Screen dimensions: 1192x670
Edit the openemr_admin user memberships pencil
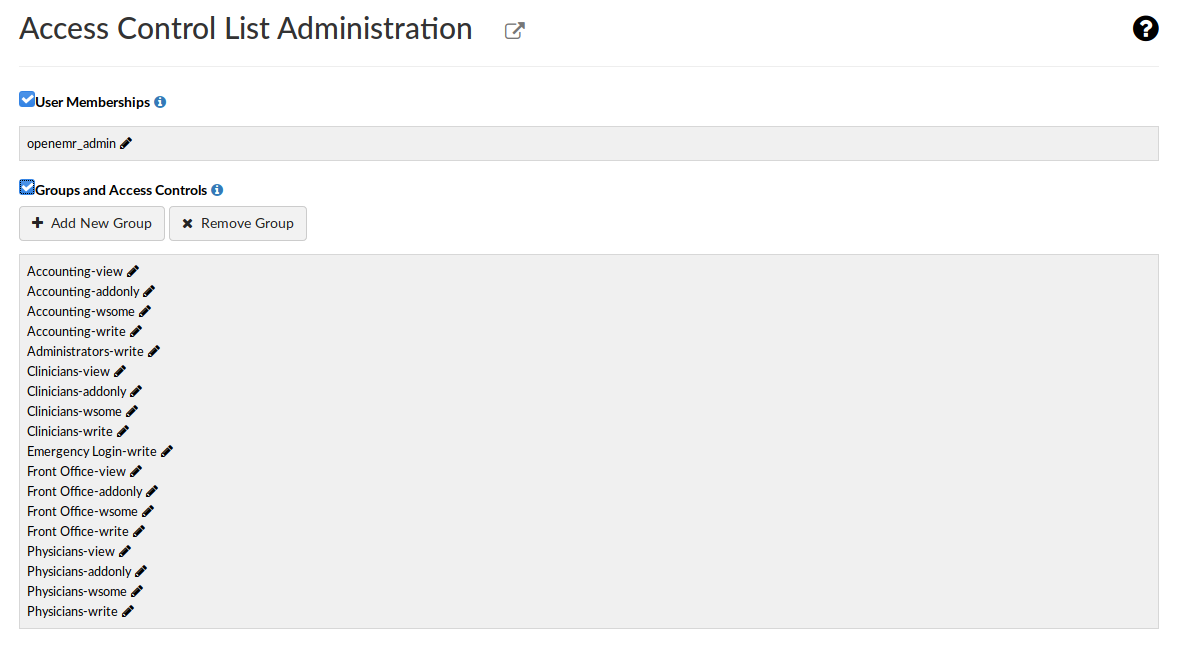[x=126, y=143]
